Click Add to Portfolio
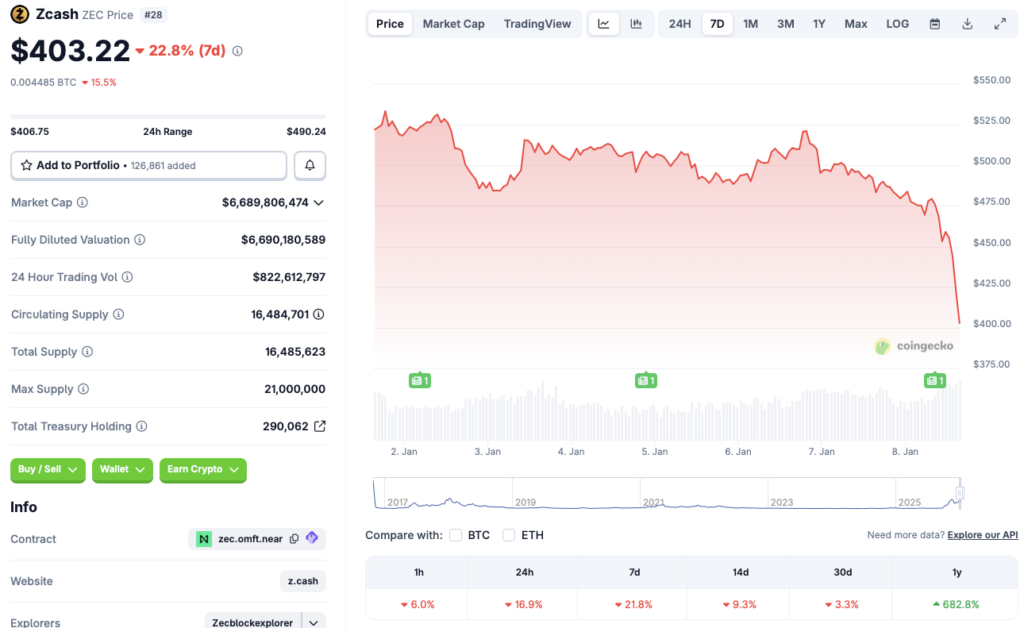This screenshot has height=628, width=1024. tap(148, 165)
